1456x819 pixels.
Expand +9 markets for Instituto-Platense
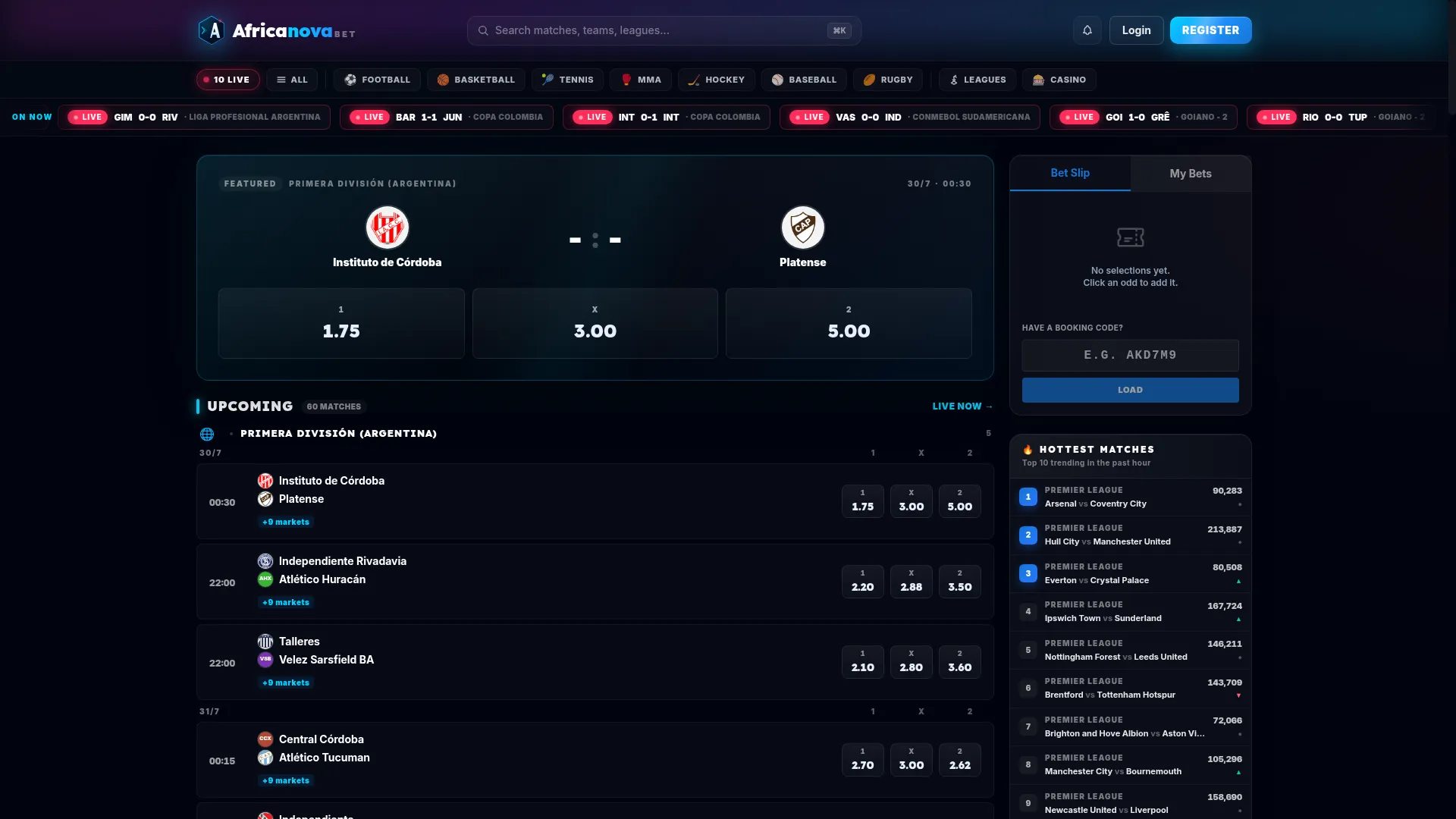pyautogui.click(x=286, y=522)
